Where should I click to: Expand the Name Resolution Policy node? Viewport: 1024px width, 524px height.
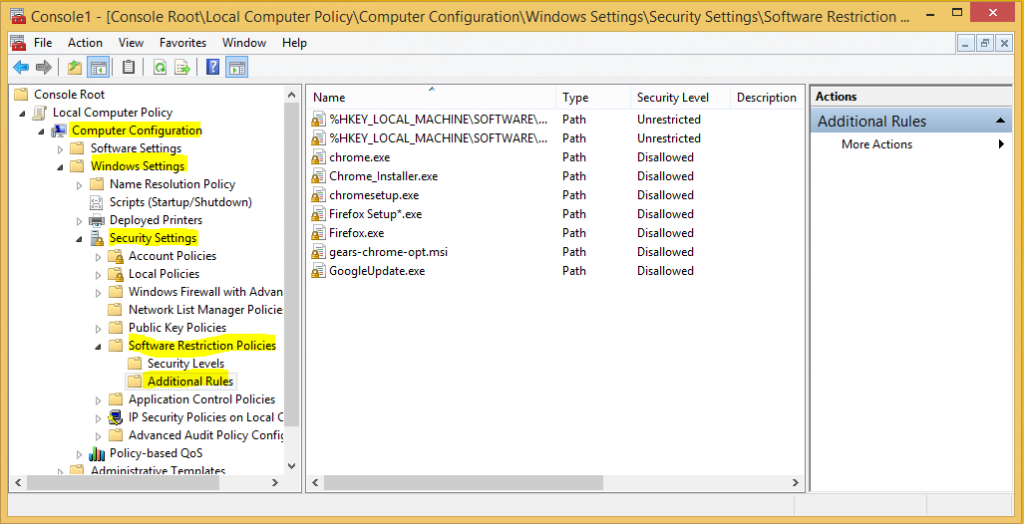(x=80, y=185)
